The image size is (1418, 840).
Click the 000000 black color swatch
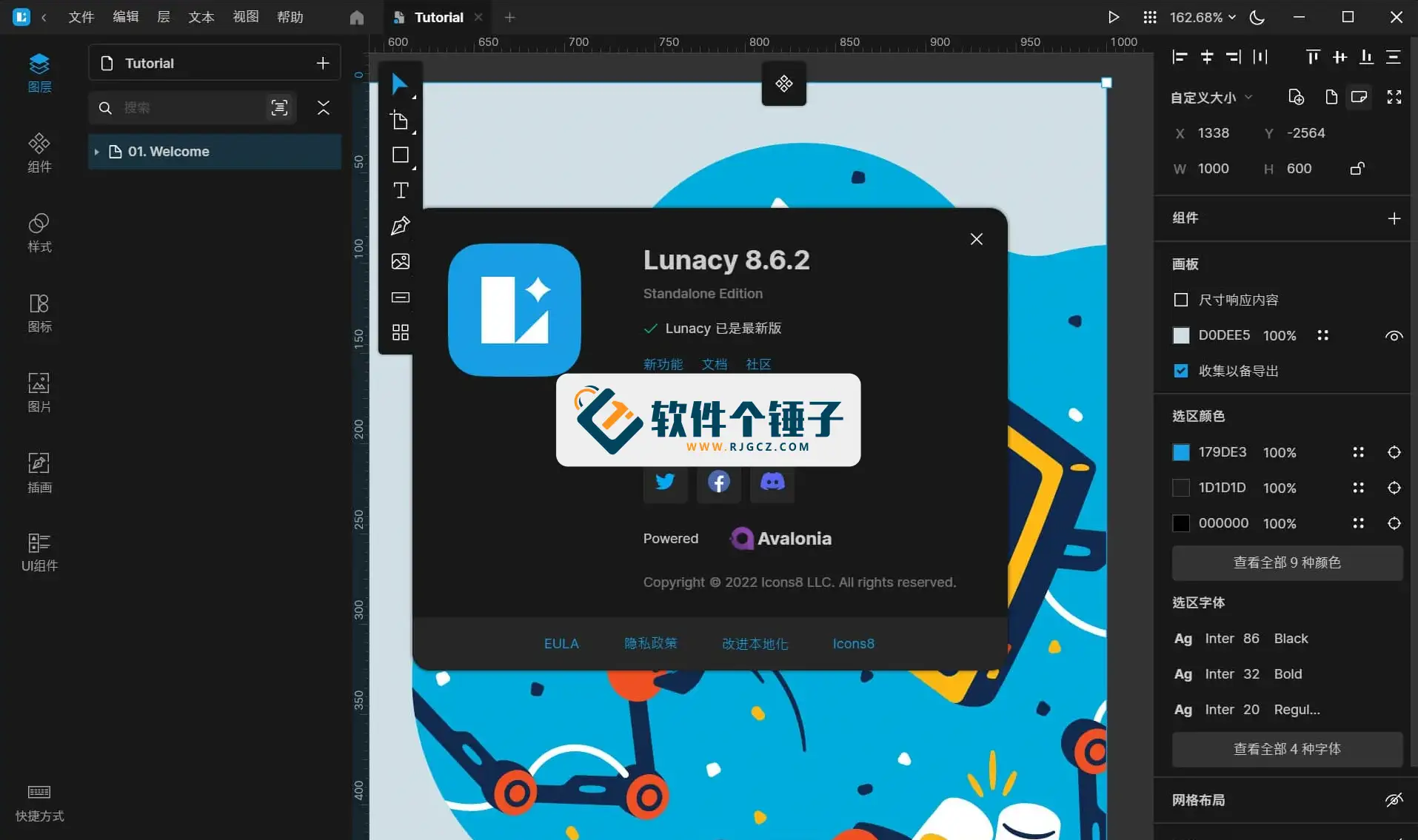click(x=1181, y=523)
